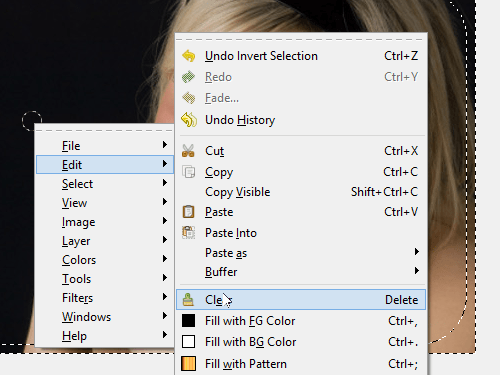
Task: Click the Undo Invert Selection arrow icon
Action: pos(189,56)
